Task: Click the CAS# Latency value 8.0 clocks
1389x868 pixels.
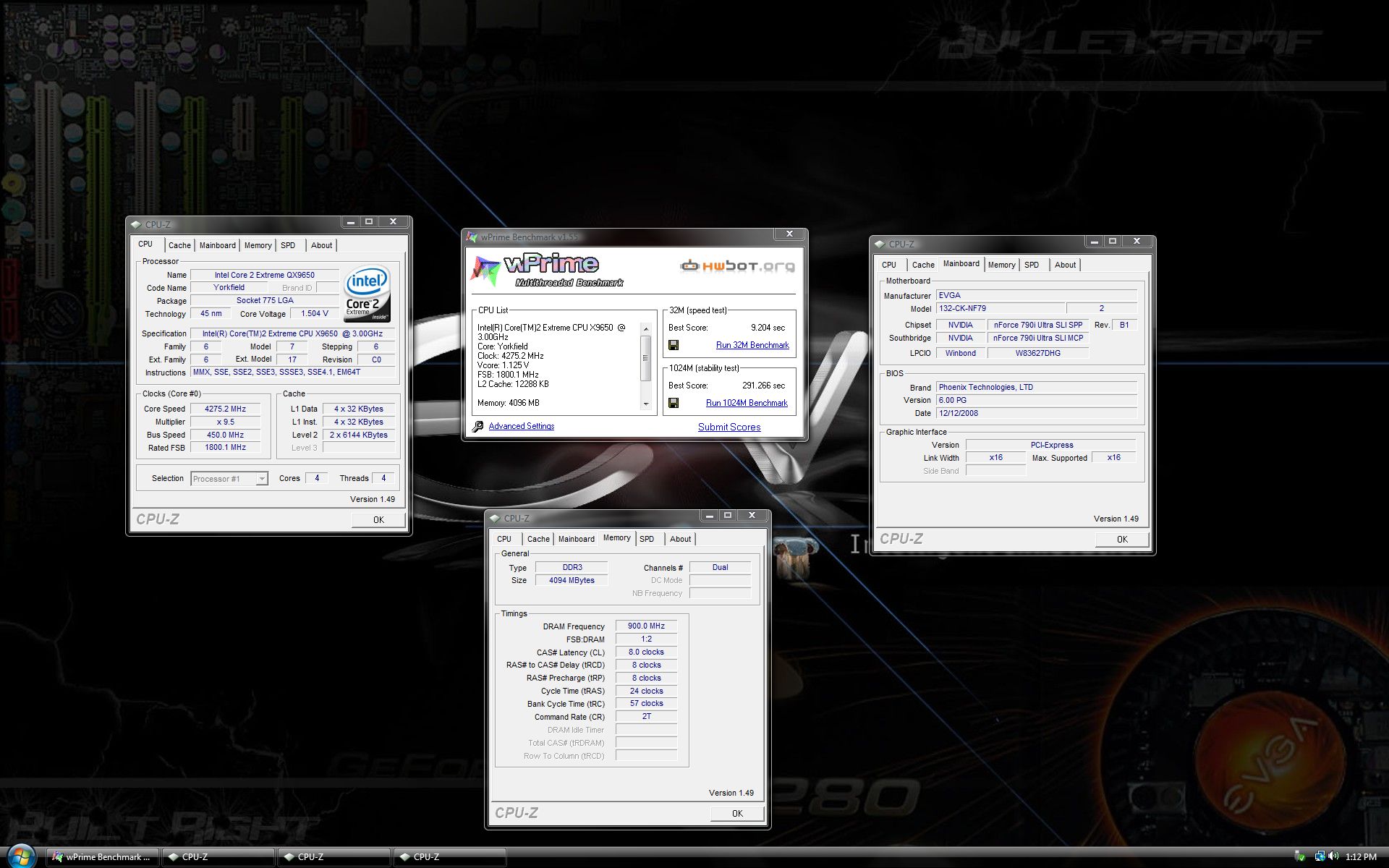Action: [646, 652]
